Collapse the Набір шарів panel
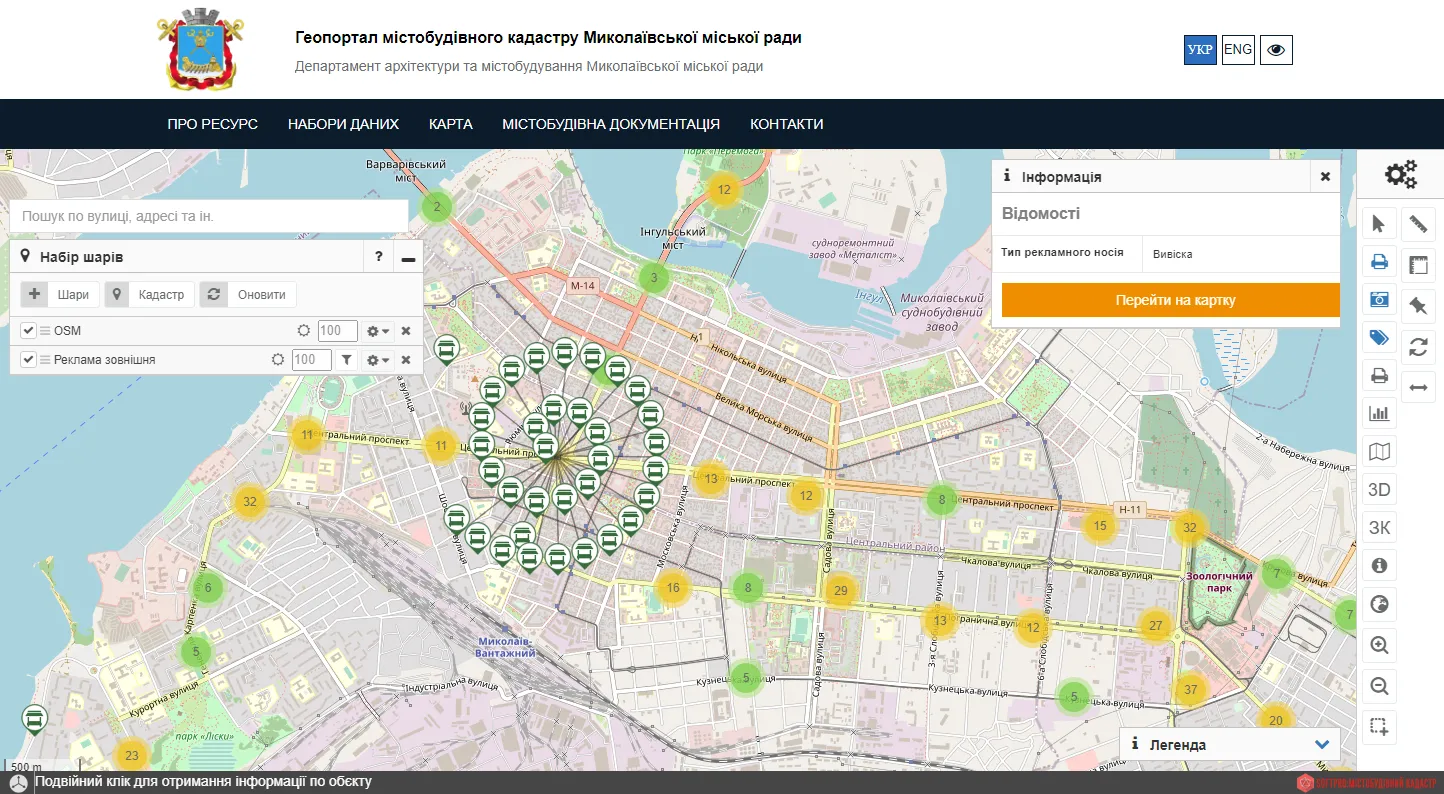The width and height of the screenshot is (1444, 794). pos(408,257)
